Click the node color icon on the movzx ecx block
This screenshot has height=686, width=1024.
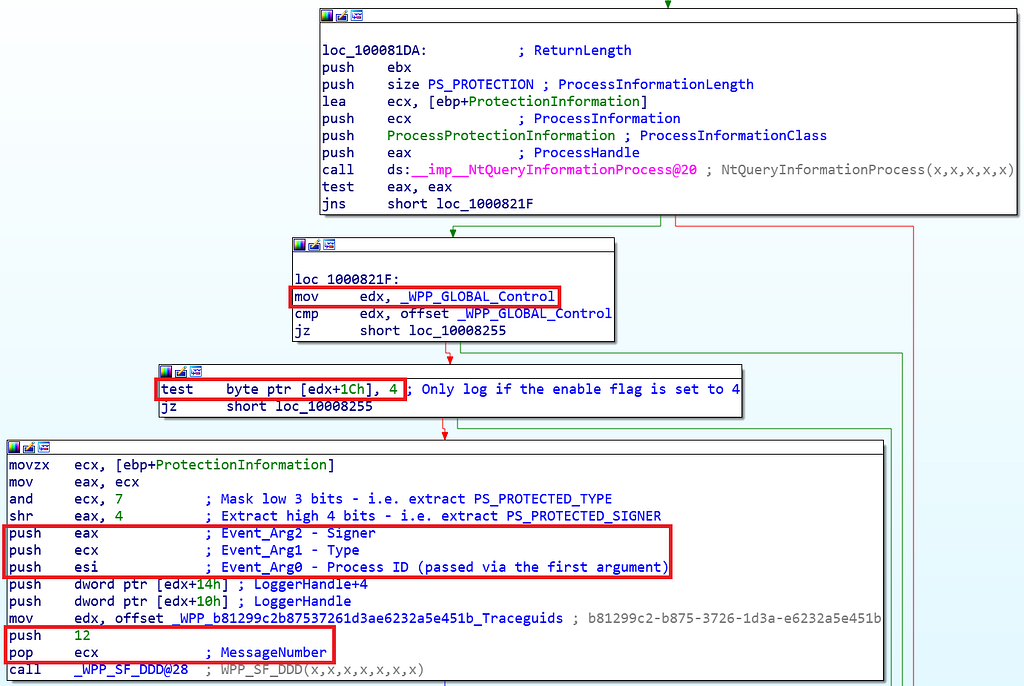(14, 447)
